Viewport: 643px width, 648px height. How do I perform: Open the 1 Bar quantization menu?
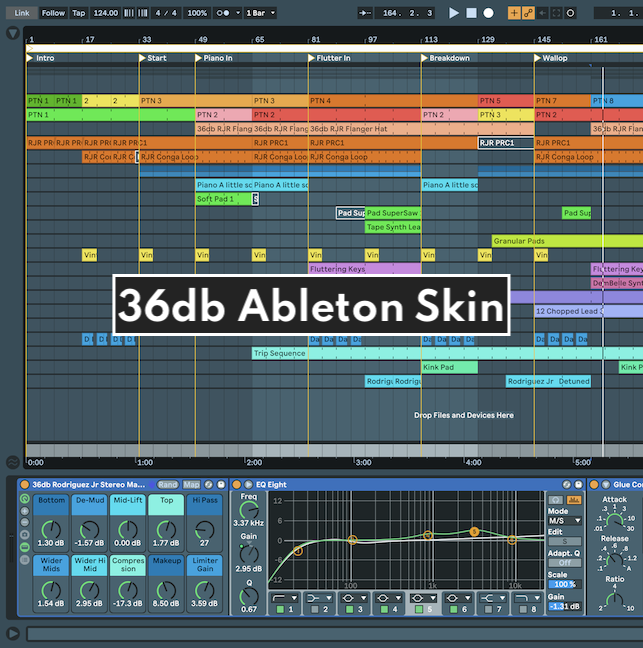pos(260,13)
